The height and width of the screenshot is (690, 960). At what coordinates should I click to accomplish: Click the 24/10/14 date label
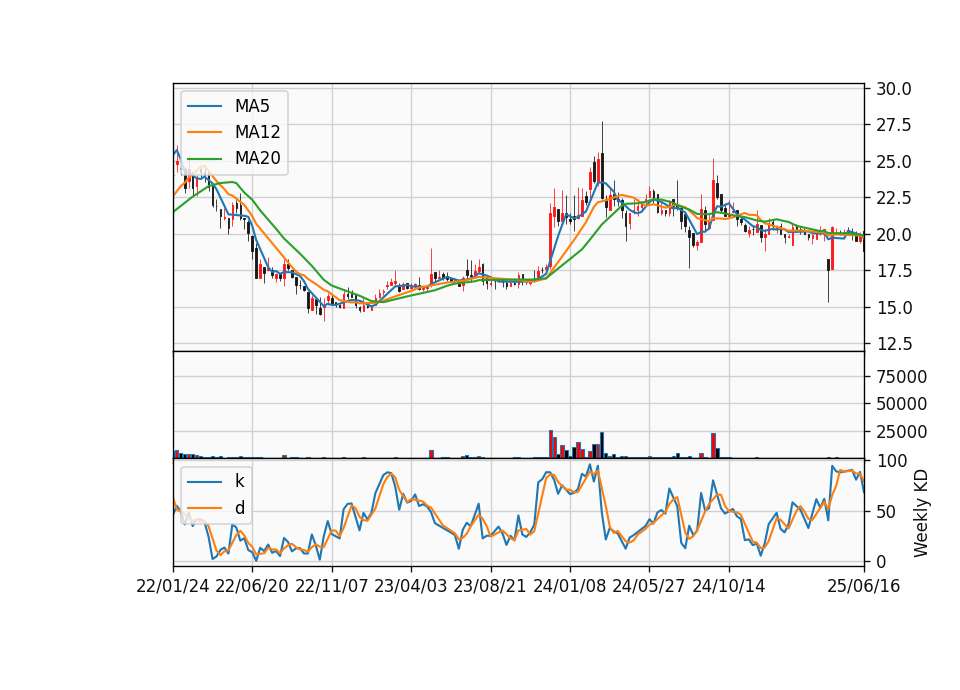pyautogui.click(x=729, y=586)
